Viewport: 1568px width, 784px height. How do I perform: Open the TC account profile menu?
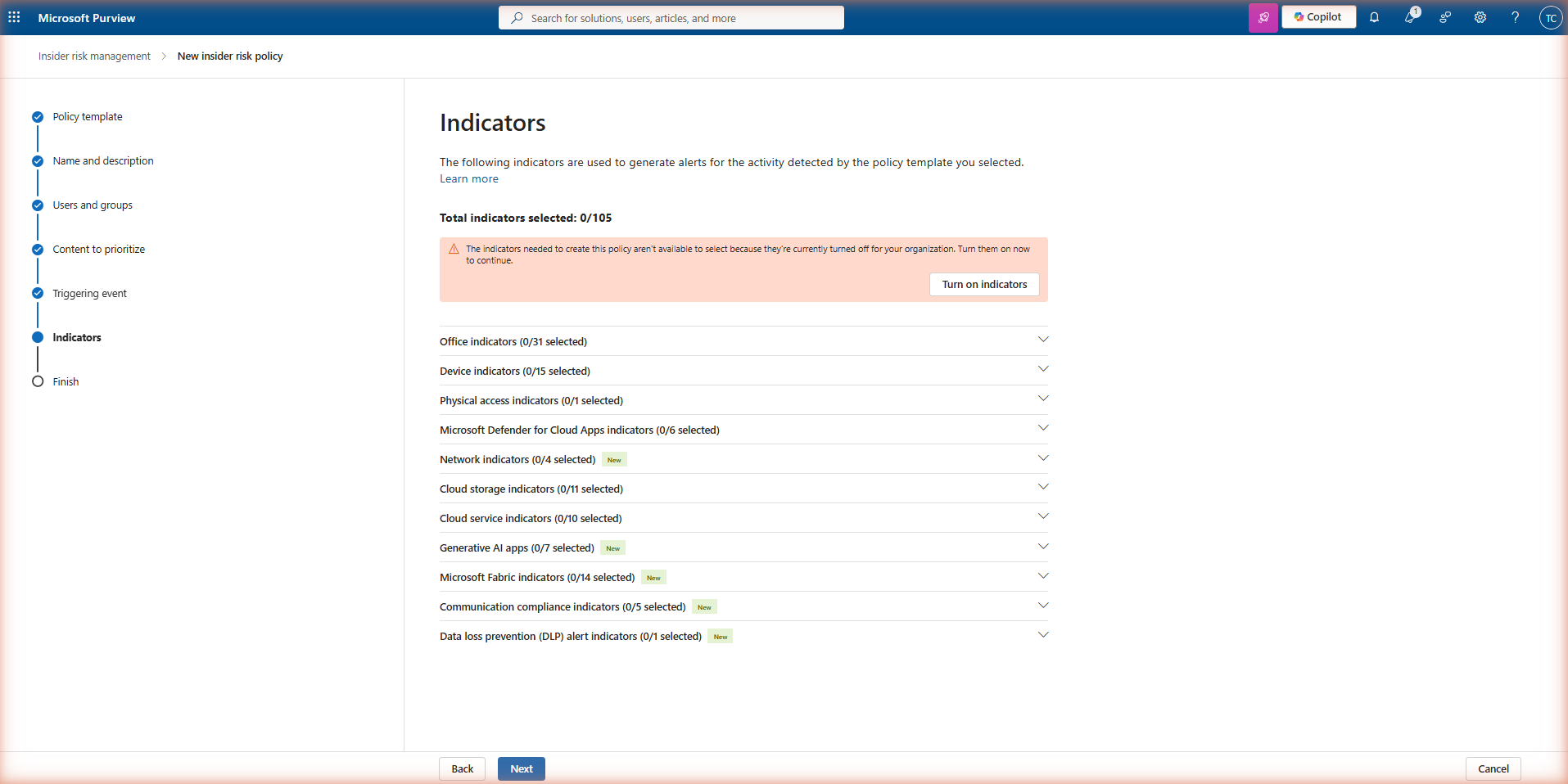coord(1552,17)
